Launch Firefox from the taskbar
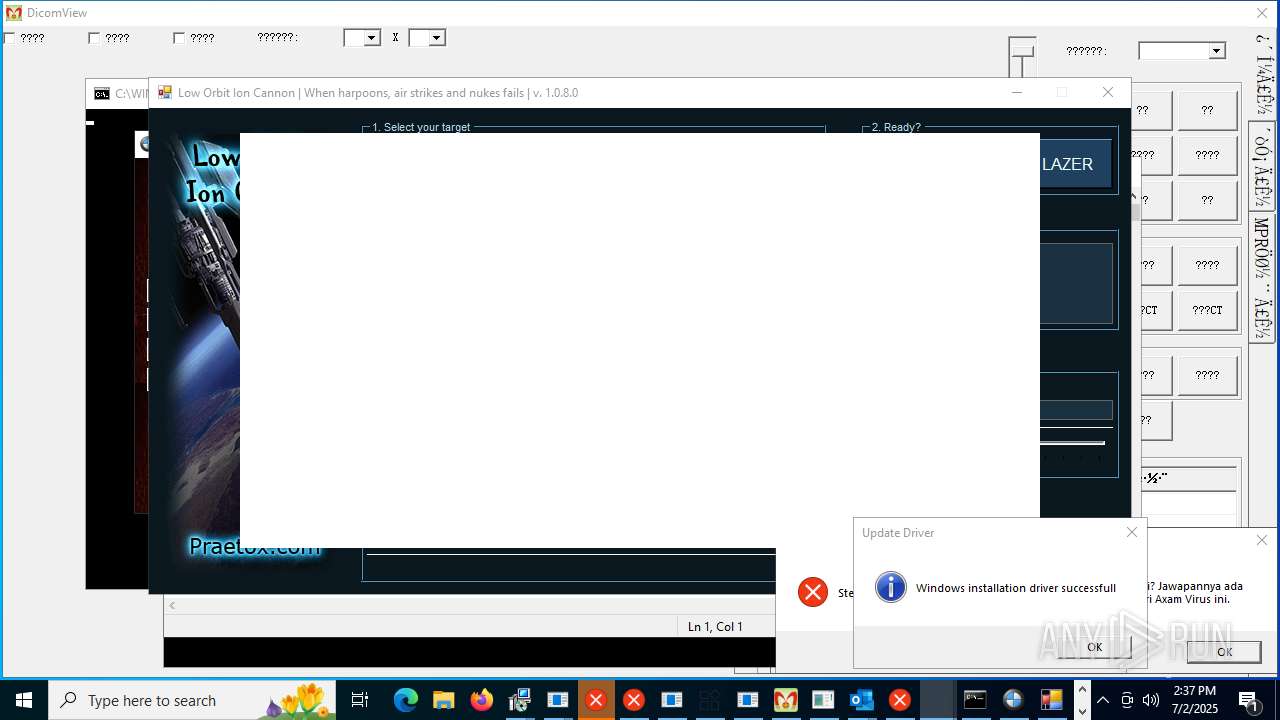The image size is (1280, 720). 481,700
